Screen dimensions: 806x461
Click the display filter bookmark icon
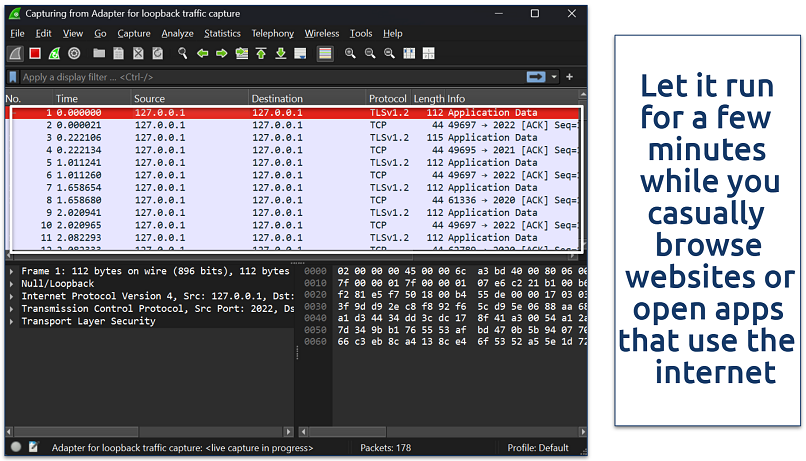click(13, 77)
